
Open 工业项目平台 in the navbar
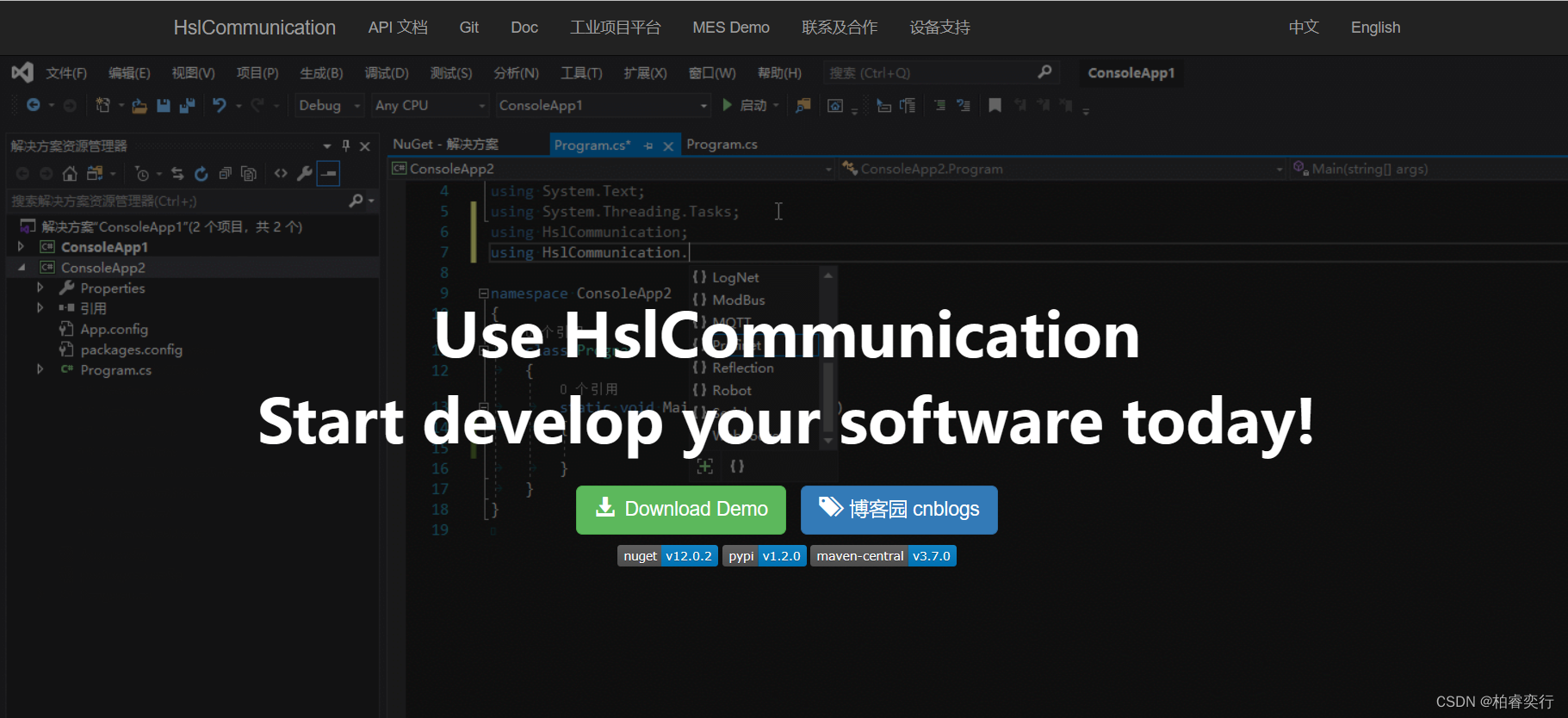(615, 28)
